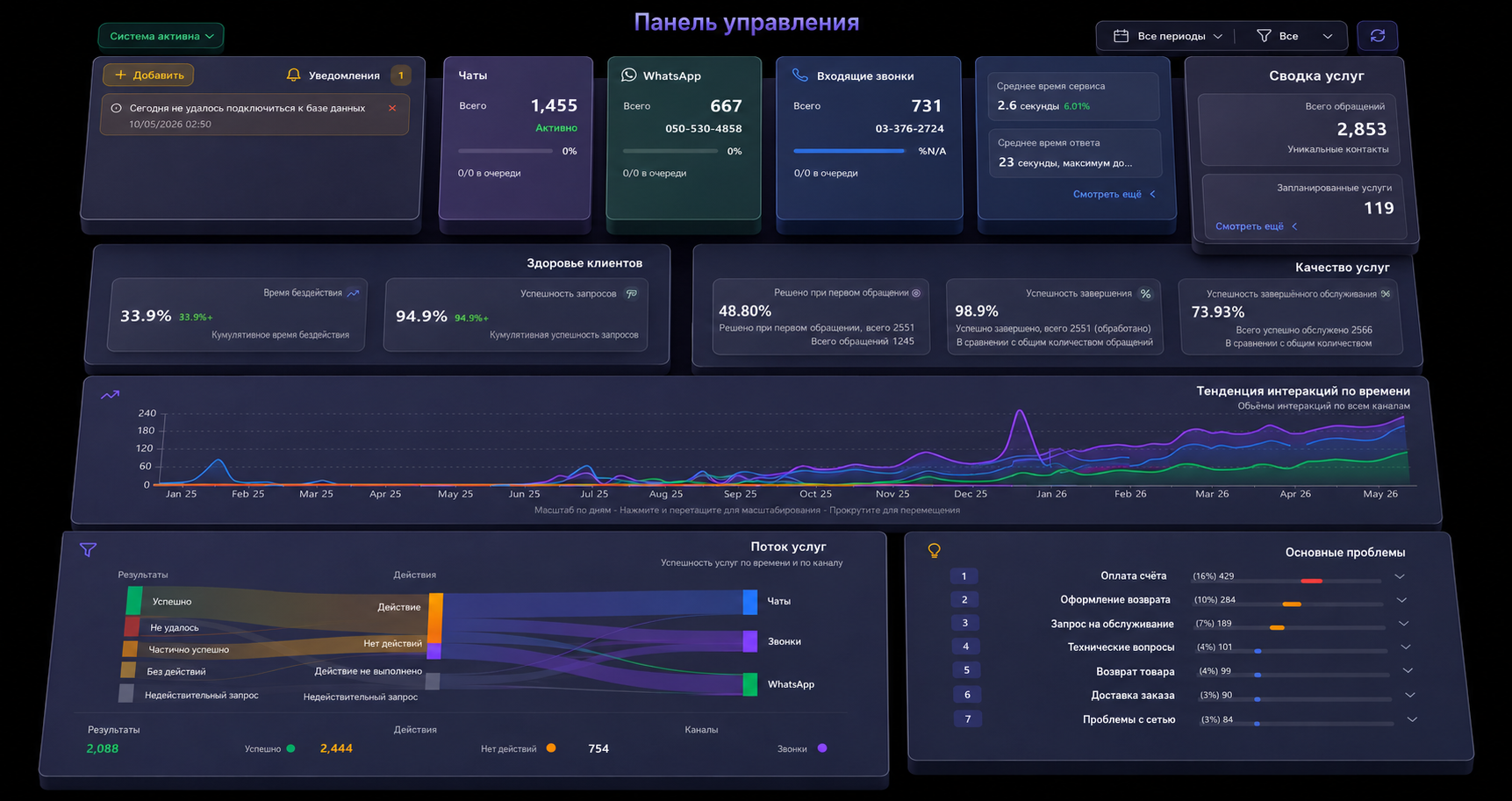
Task: Open Смотреть ещё in the Сводка услуг card
Action: point(1256,226)
